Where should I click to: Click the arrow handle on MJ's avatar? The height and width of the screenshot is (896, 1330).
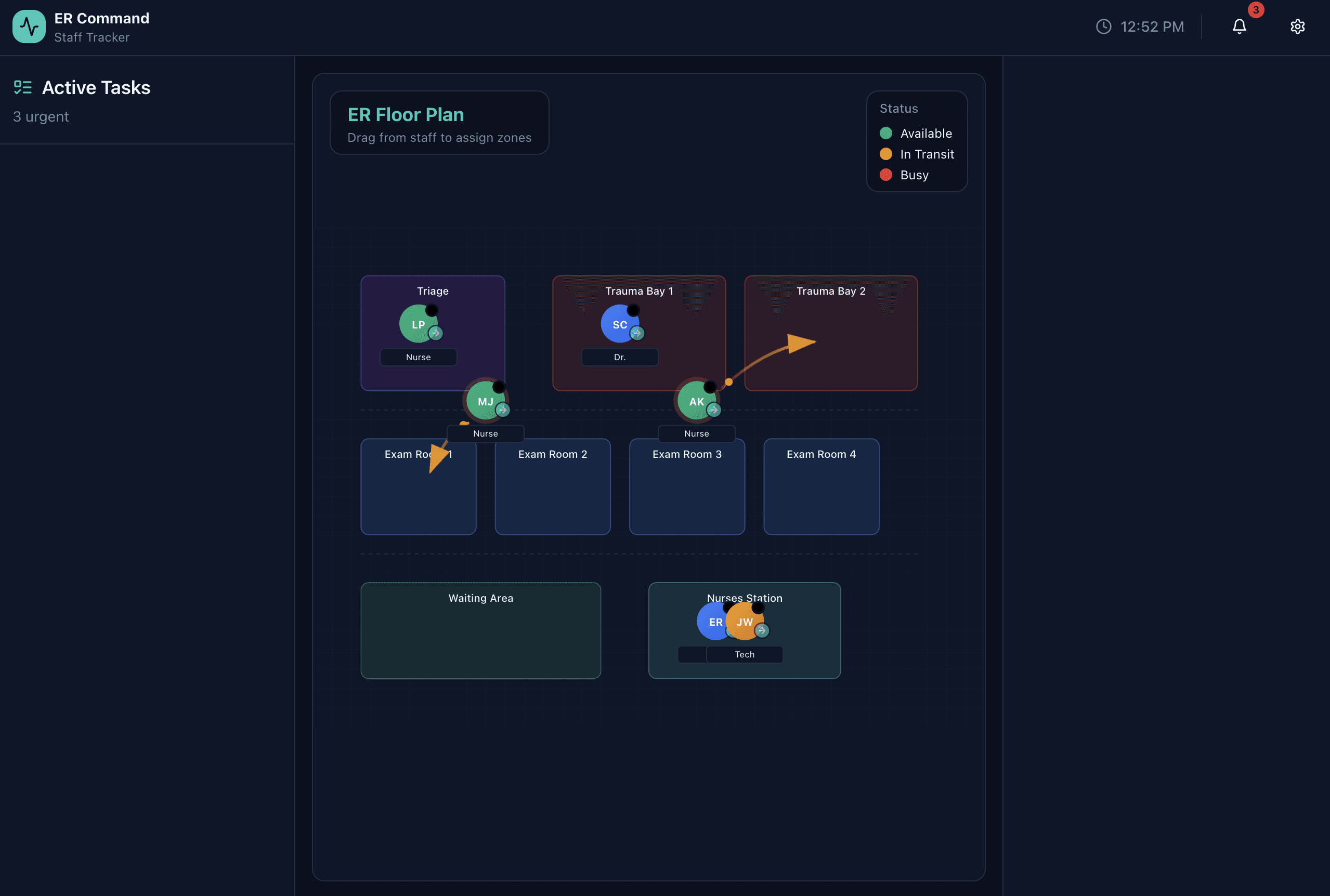point(502,410)
